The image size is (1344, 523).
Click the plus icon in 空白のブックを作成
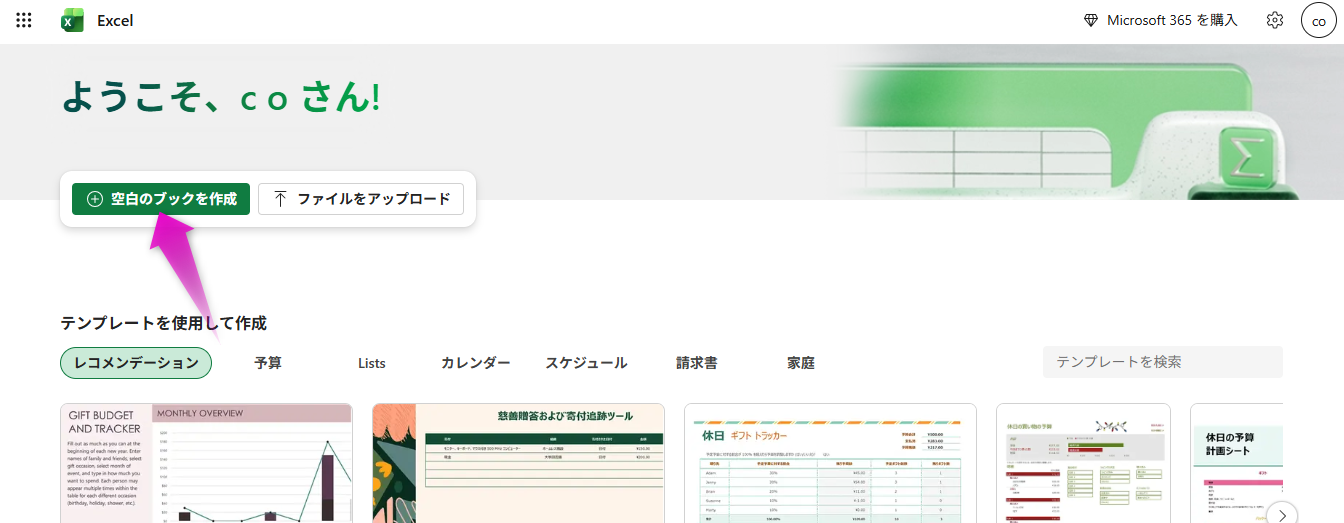[95, 199]
